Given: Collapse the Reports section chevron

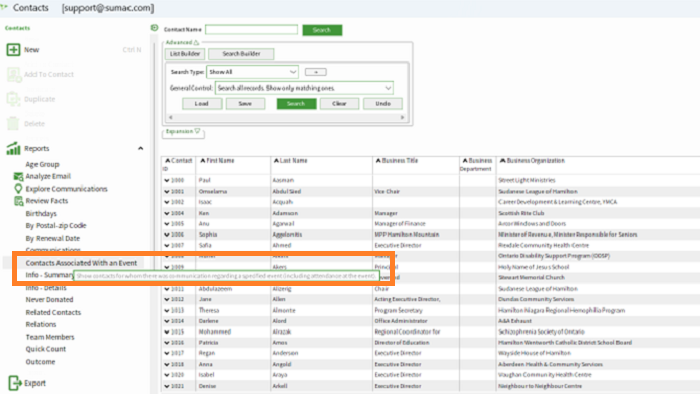Looking at the screenshot, I should pyautogui.click(x=141, y=148).
